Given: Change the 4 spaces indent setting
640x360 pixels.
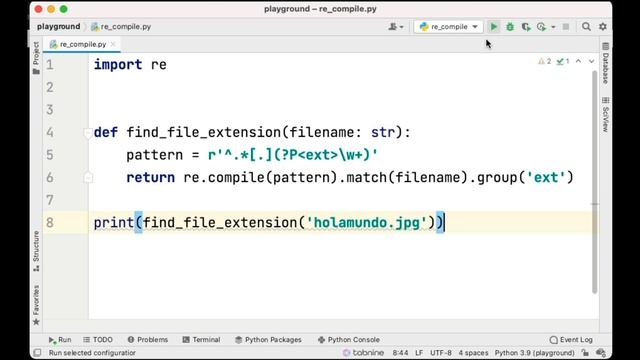Looking at the screenshot, I should (473, 353).
